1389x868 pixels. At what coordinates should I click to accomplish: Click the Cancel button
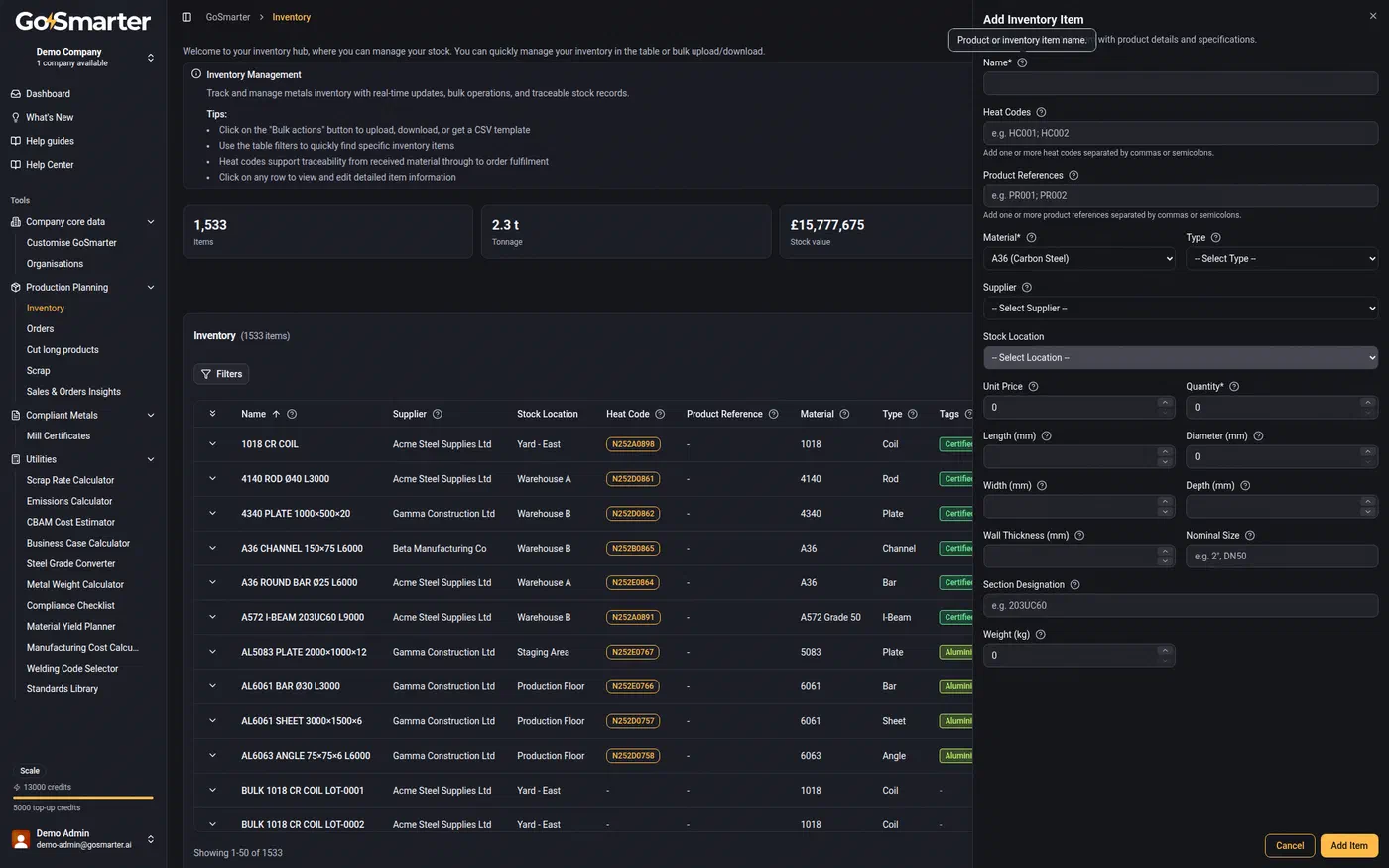point(1290,845)
